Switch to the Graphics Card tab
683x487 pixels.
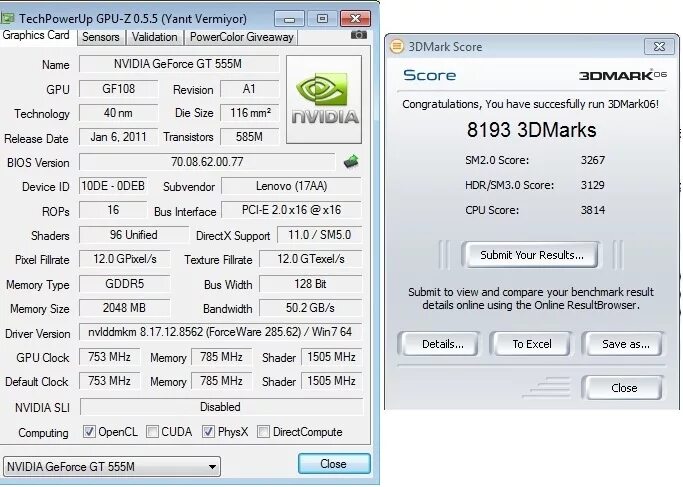[37, 36]
